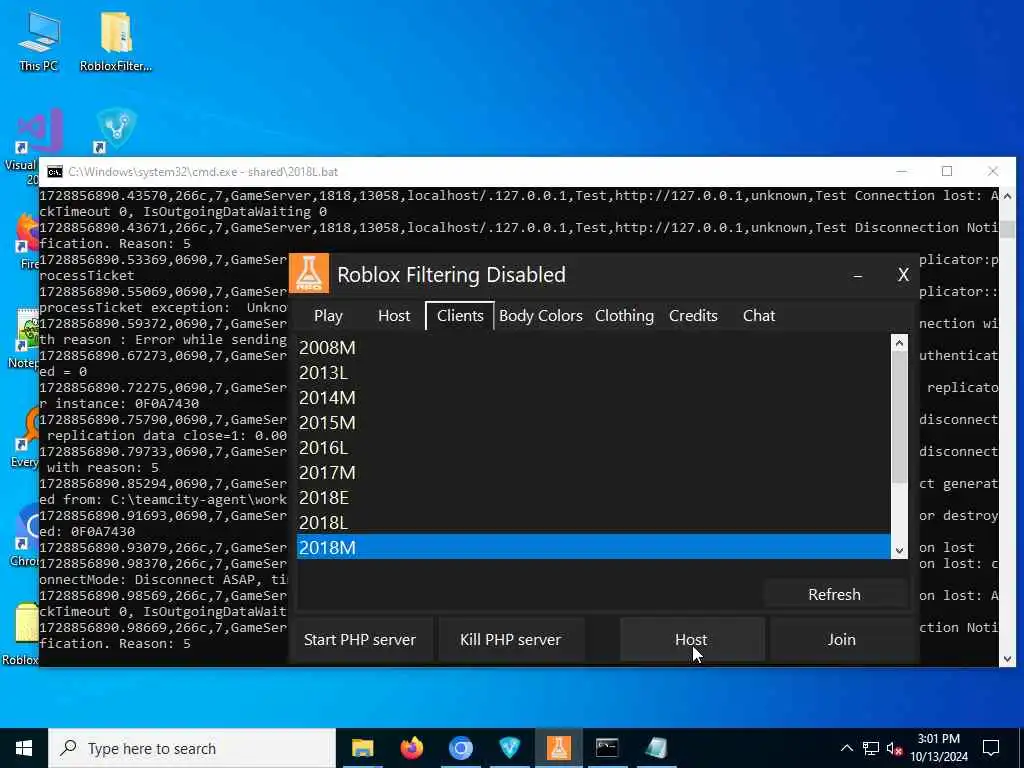Open the RobloxFilter folder on desktop

click(x=116, y=42)
